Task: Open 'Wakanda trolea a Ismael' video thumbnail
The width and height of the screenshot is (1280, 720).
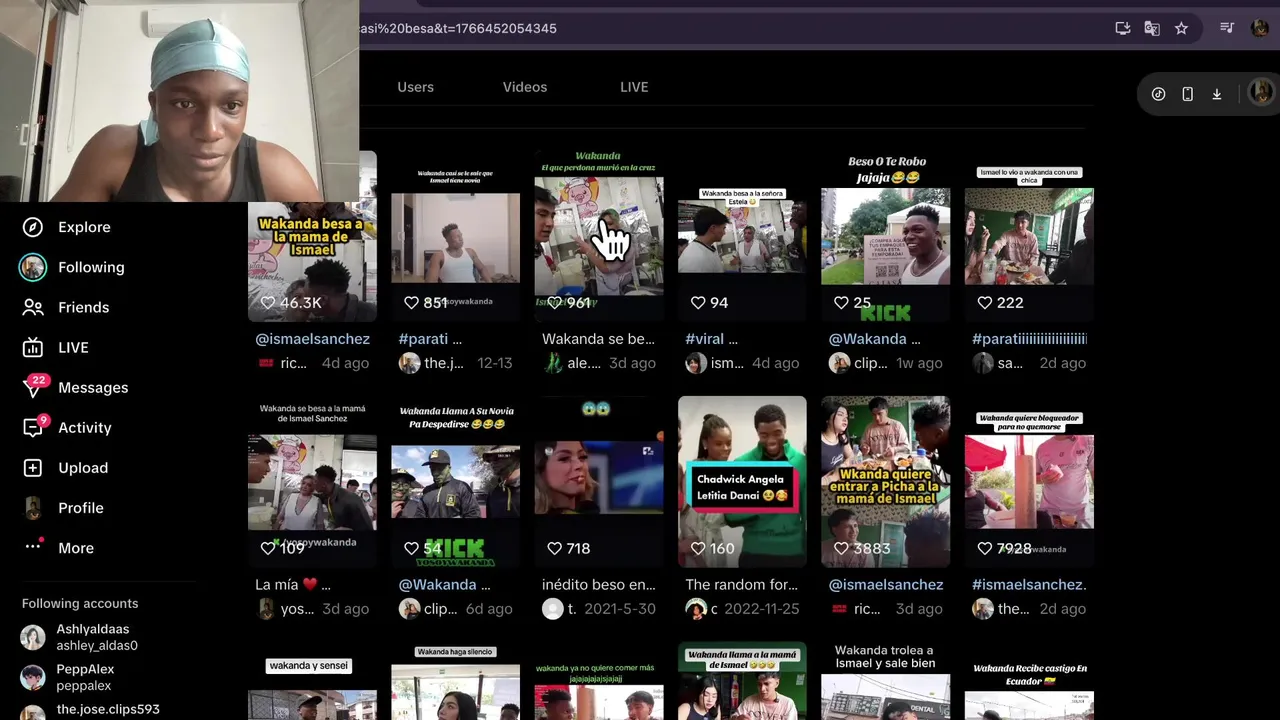Action: pos(885,681)
